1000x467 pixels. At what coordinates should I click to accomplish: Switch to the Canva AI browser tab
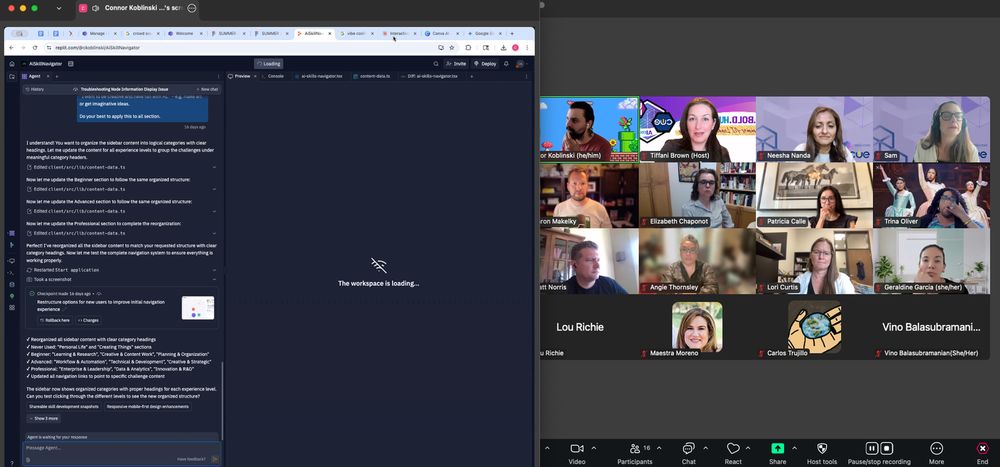(x=441, y=33)
